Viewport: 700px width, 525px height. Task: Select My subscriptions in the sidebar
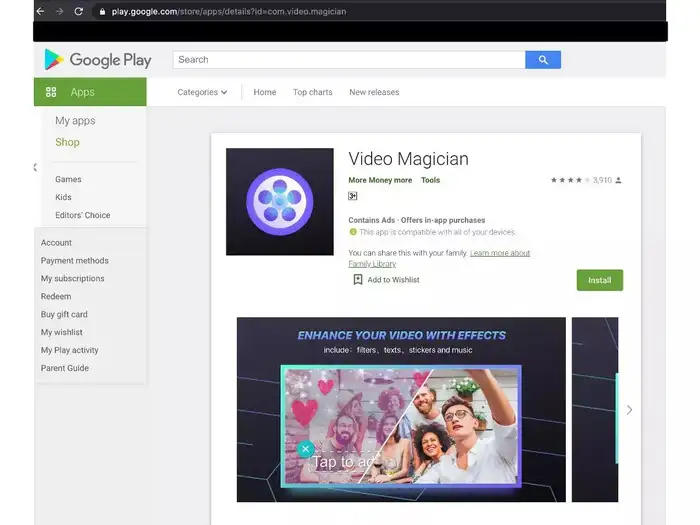pos(73,279)
